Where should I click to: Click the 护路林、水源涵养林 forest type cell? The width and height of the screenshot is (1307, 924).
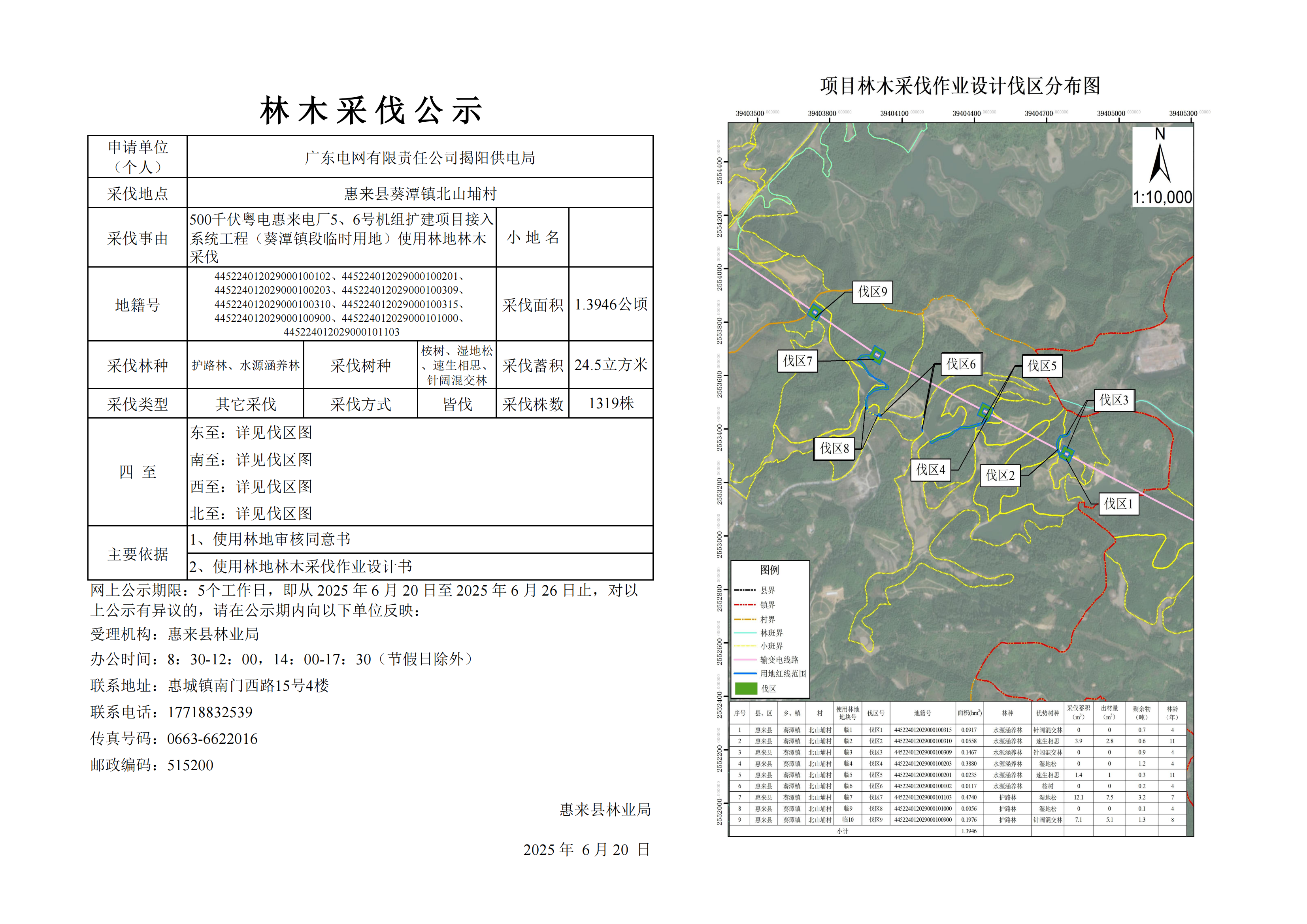pos(245,366)
